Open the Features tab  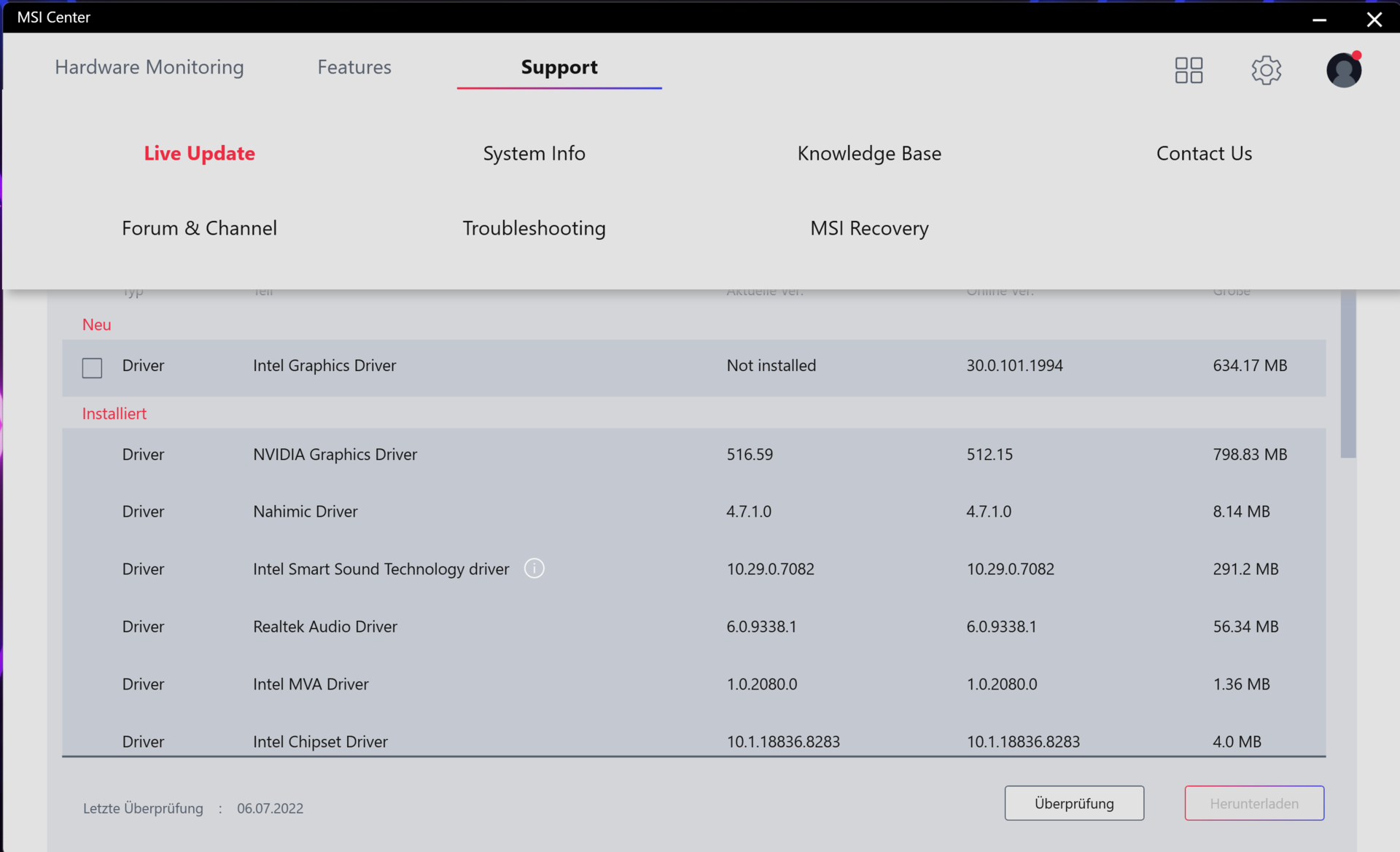pyautogui.click(x=354, y=67)
